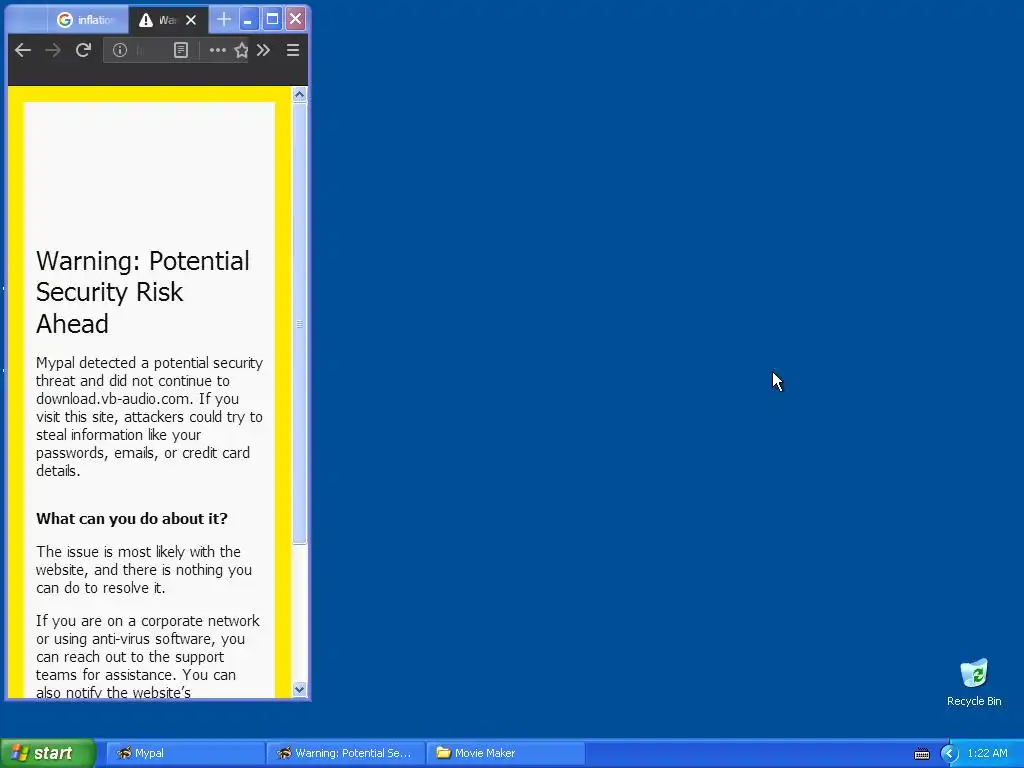Viewport: 1024px width, 768px height.
Task: Reload the current page
Action: pyautogui.click(x=83, y=50)
